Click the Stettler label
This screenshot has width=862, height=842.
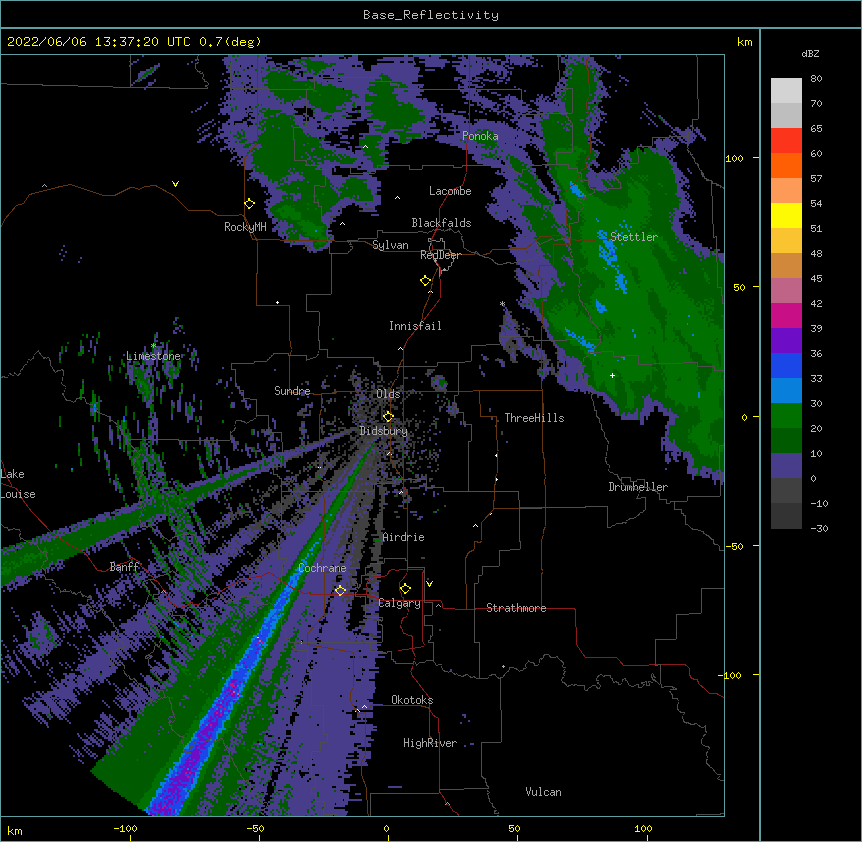pyautogui.click(x=634, y=237)
